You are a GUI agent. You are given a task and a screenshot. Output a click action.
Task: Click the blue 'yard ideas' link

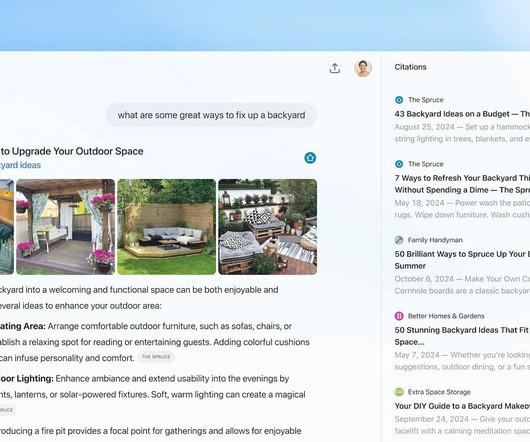(20, 165)
